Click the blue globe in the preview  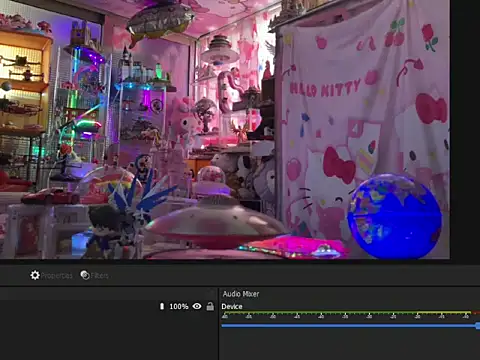(395, 216)
